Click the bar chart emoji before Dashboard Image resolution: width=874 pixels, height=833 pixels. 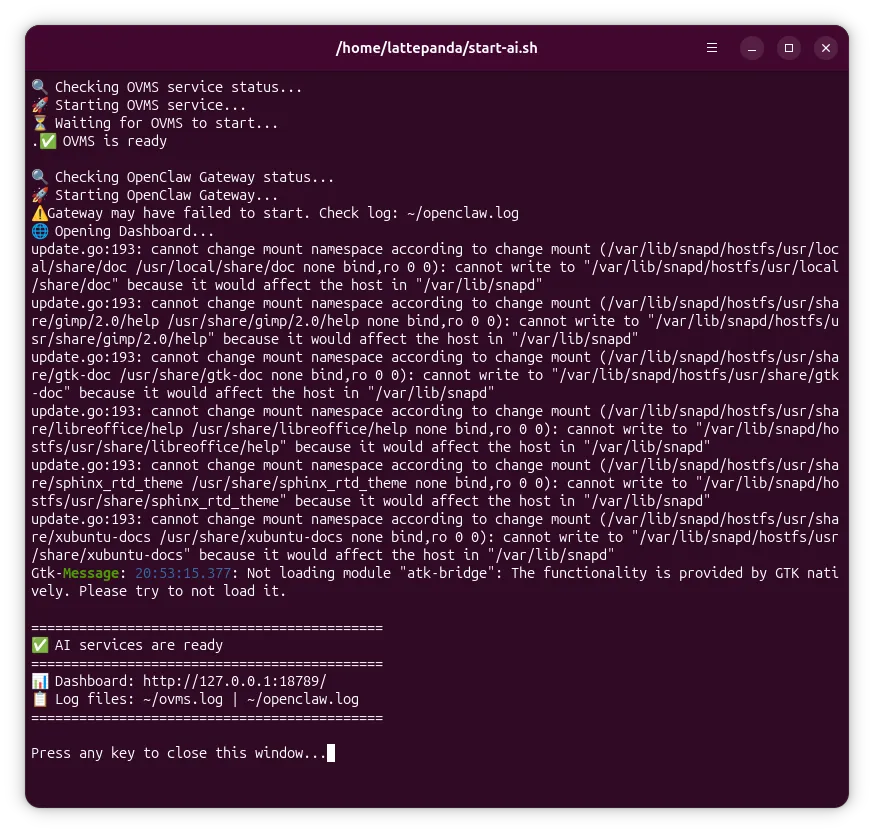(40, 681)
